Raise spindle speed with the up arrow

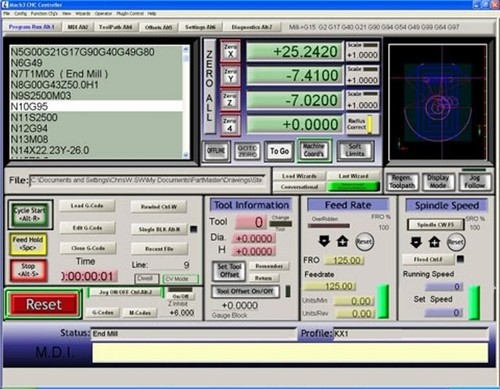point(434,242)
